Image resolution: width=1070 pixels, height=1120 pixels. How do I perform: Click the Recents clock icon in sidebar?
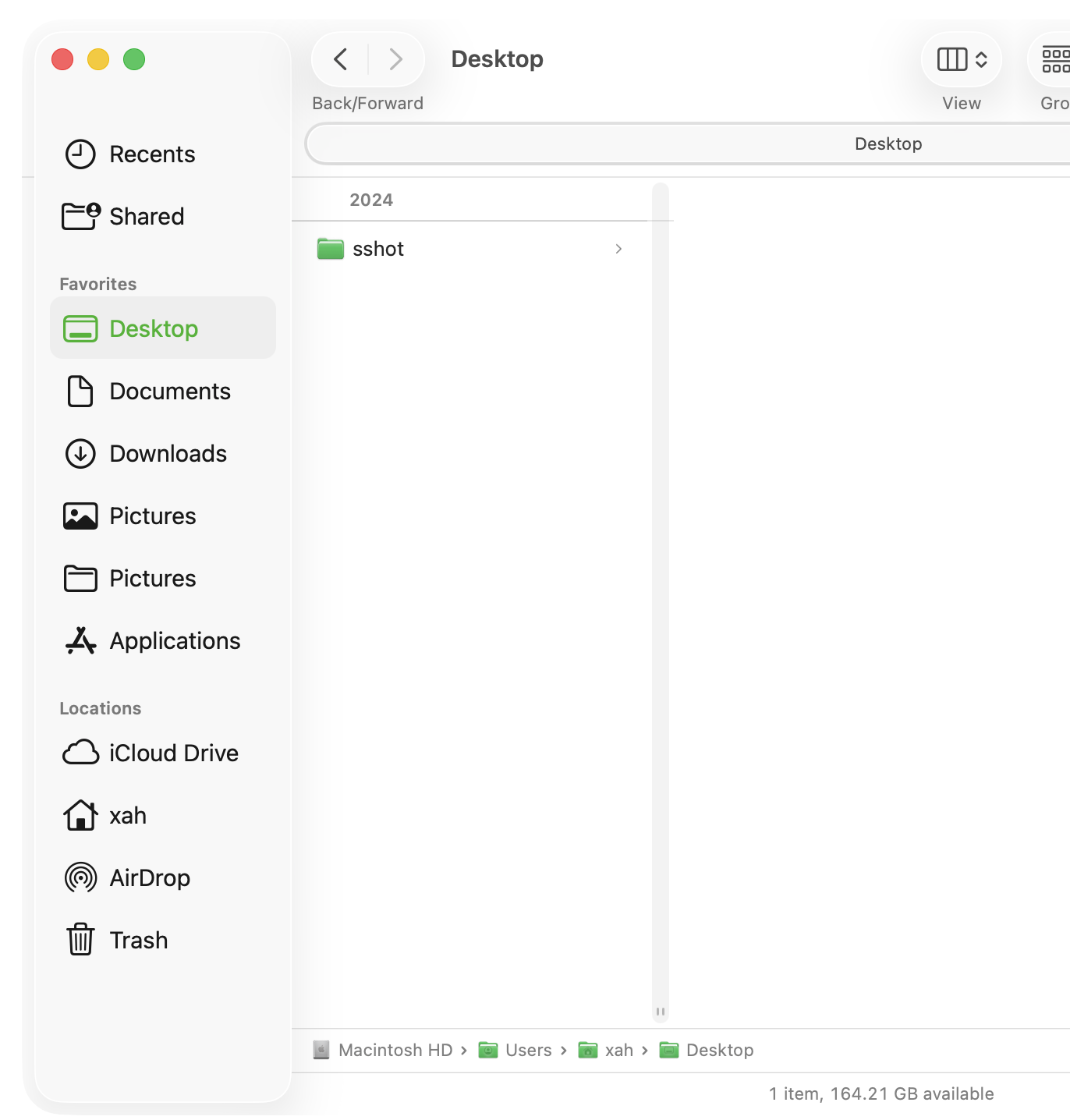80,154
